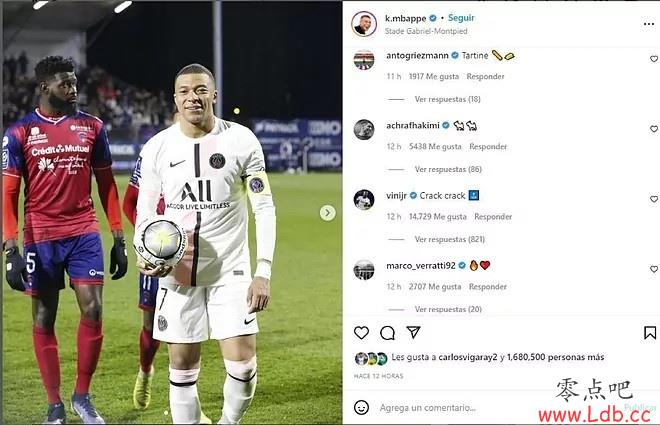The width and height of the screenshot is (660, 425).
Task: Like vinijr's Crack crack comment
Action: [654, 199]
